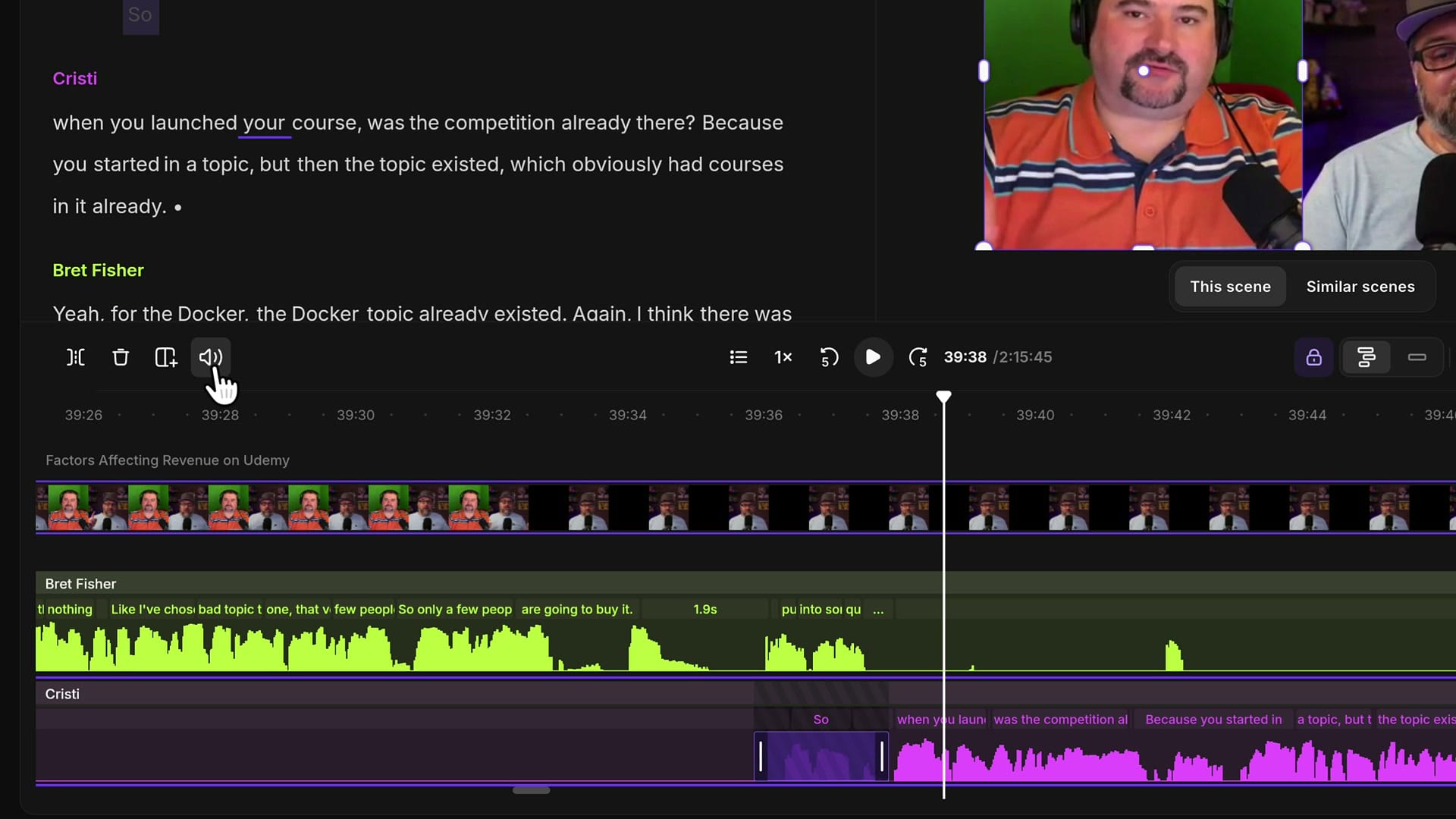Screen dimensions: 1456x819
Task: Select the collapsed single-line timeline view
Action: point(1417,357)
